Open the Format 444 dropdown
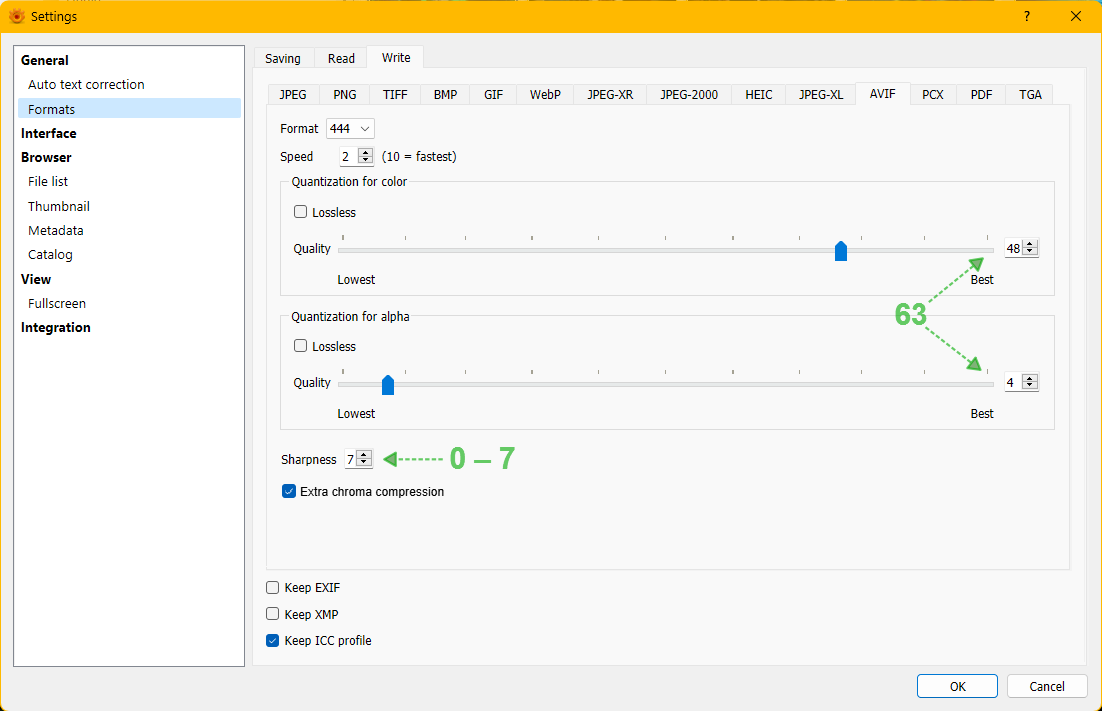1102x711 pixels. pyautogui.click(x=351, y=129)
